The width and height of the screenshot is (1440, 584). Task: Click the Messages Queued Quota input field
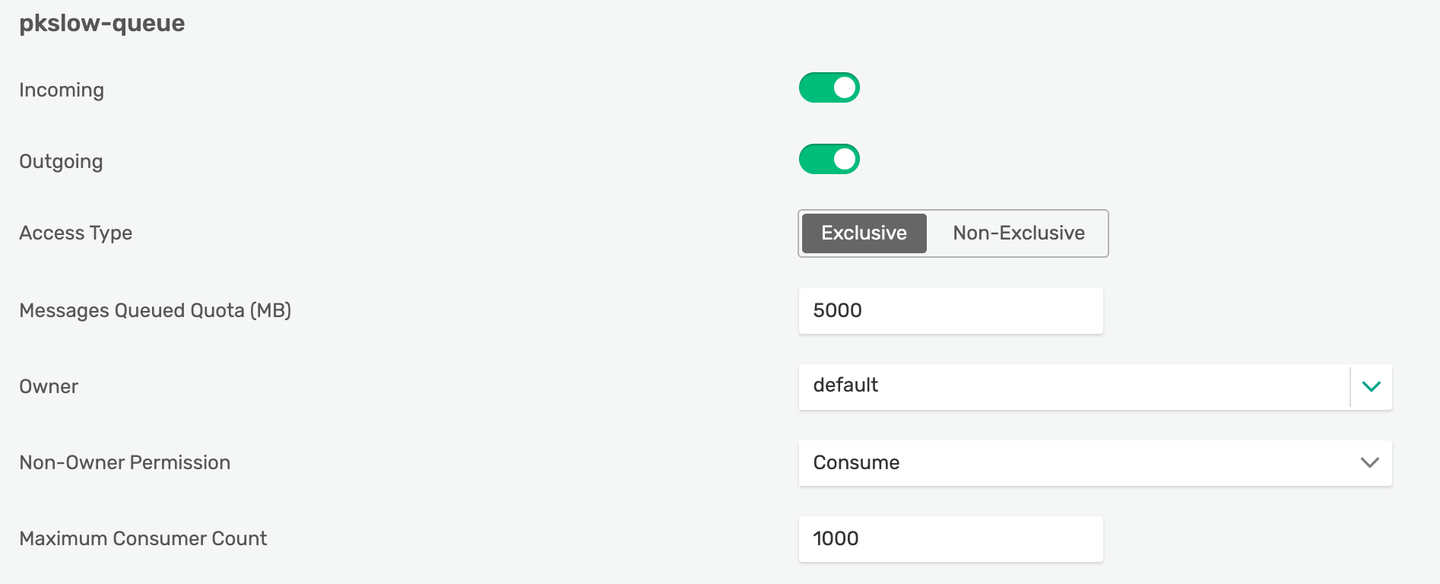[x=950, y=311]
